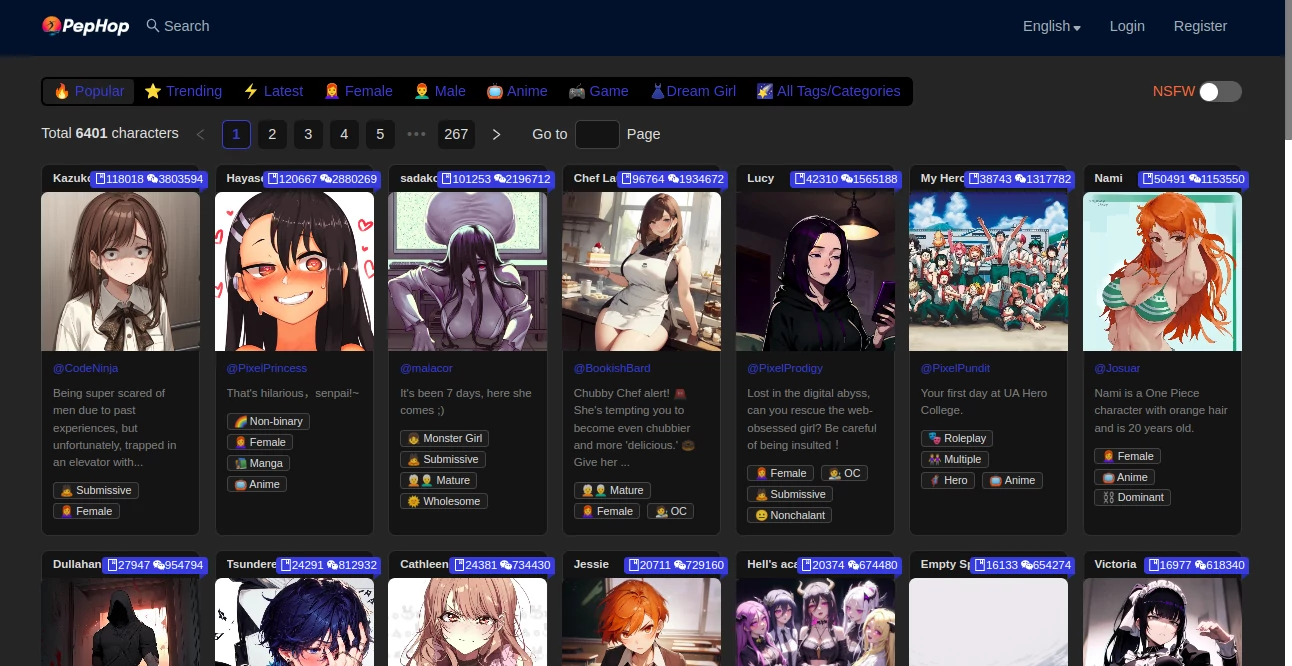Click the Hero tag
1292x666 pixels.
948,480
